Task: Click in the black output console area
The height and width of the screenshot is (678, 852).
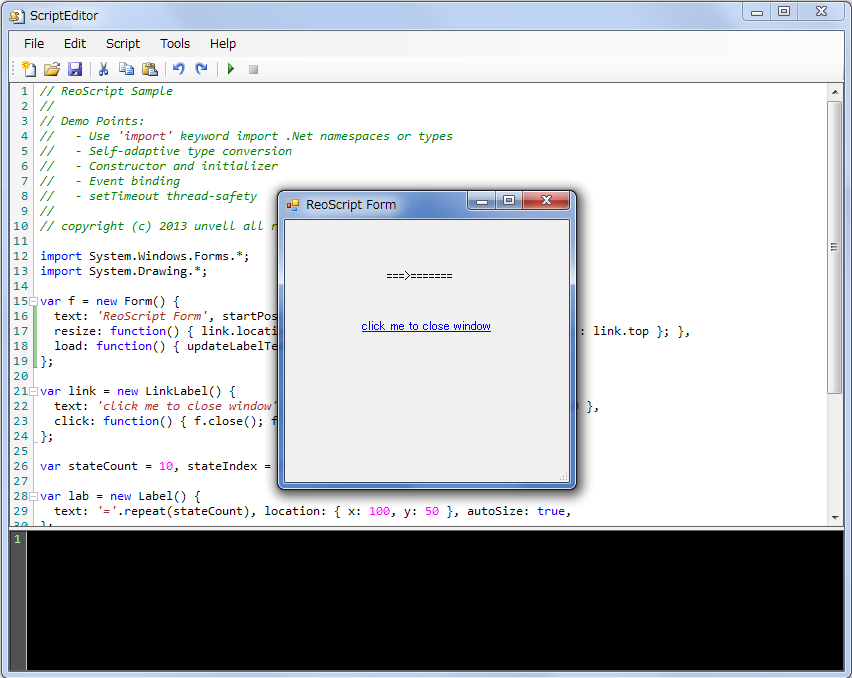Action: tap(435, 600)
